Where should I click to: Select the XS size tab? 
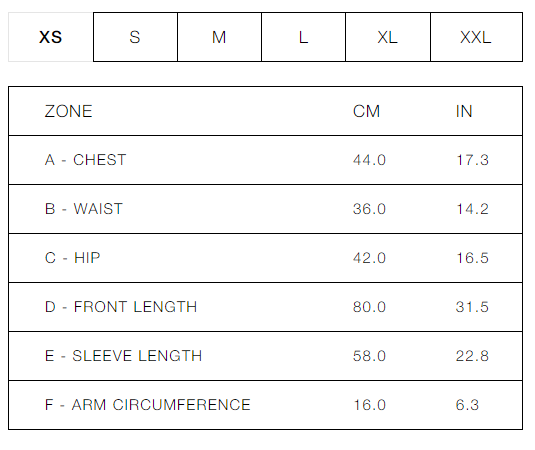pos(50,37)
